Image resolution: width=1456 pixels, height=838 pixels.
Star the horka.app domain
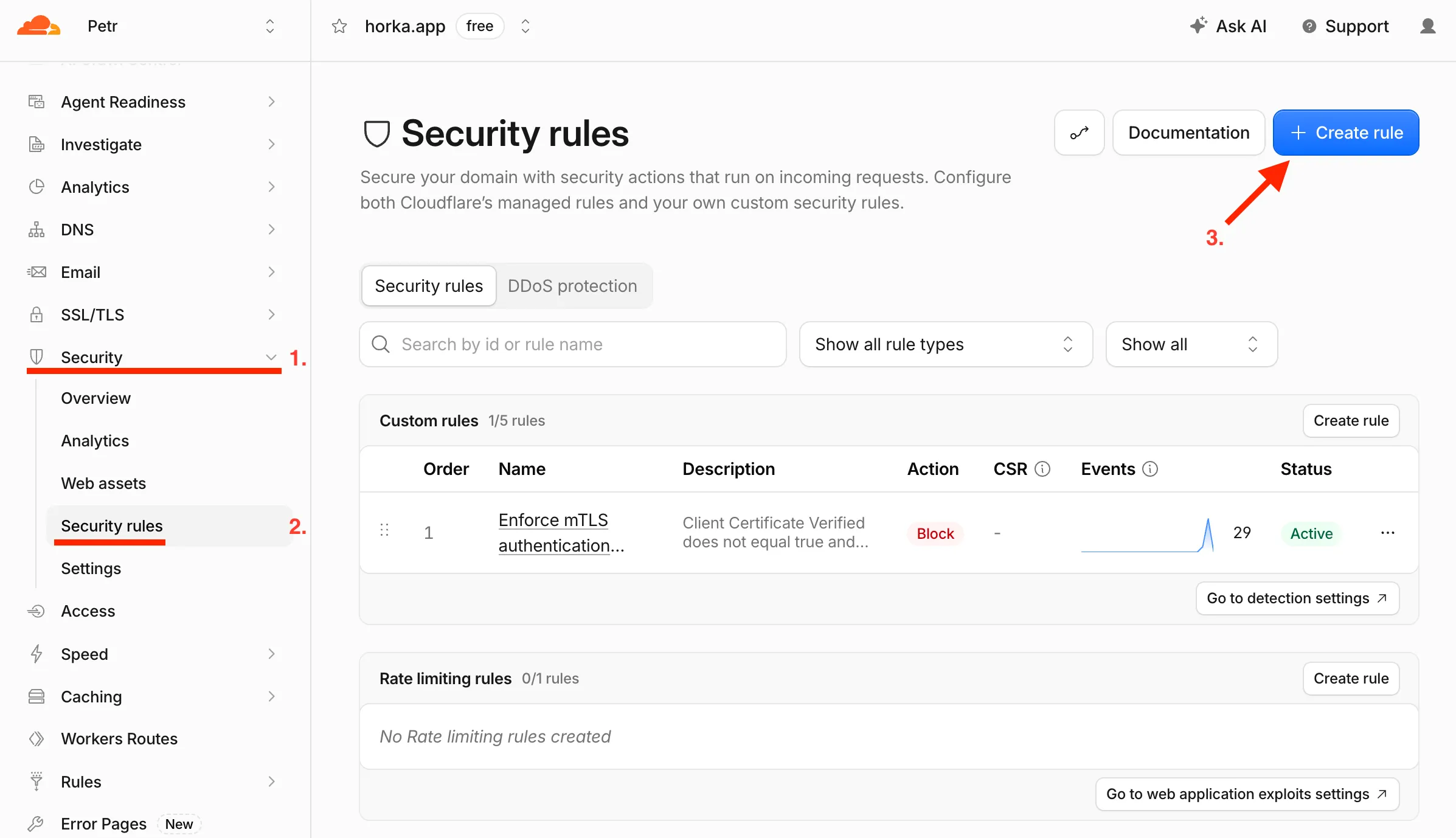(x=339, y=26)
